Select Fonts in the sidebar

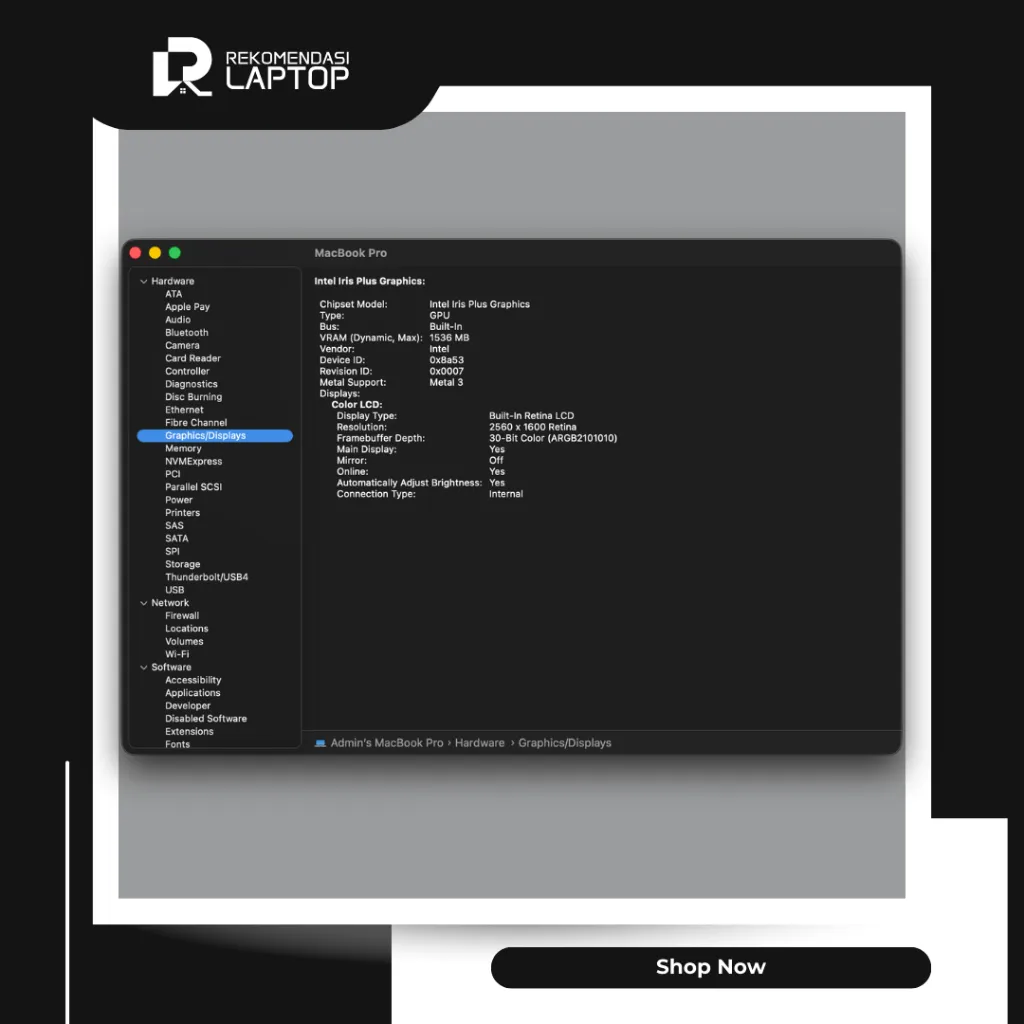[x=180, y=744]
